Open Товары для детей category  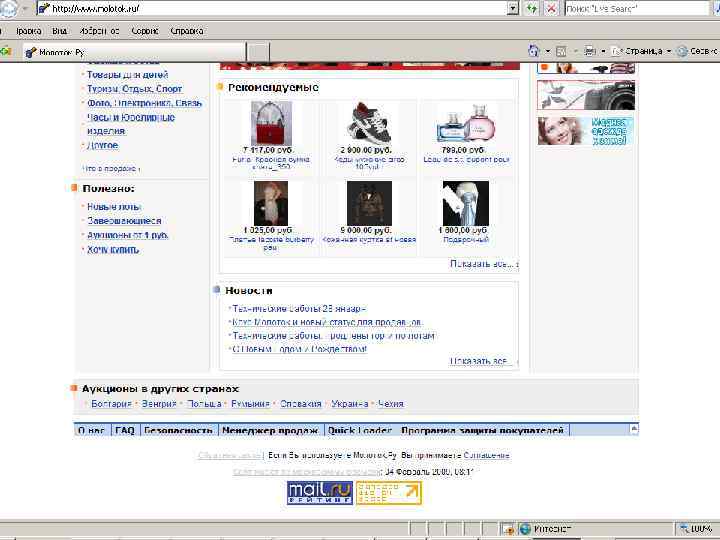click(x=128, y=74)
